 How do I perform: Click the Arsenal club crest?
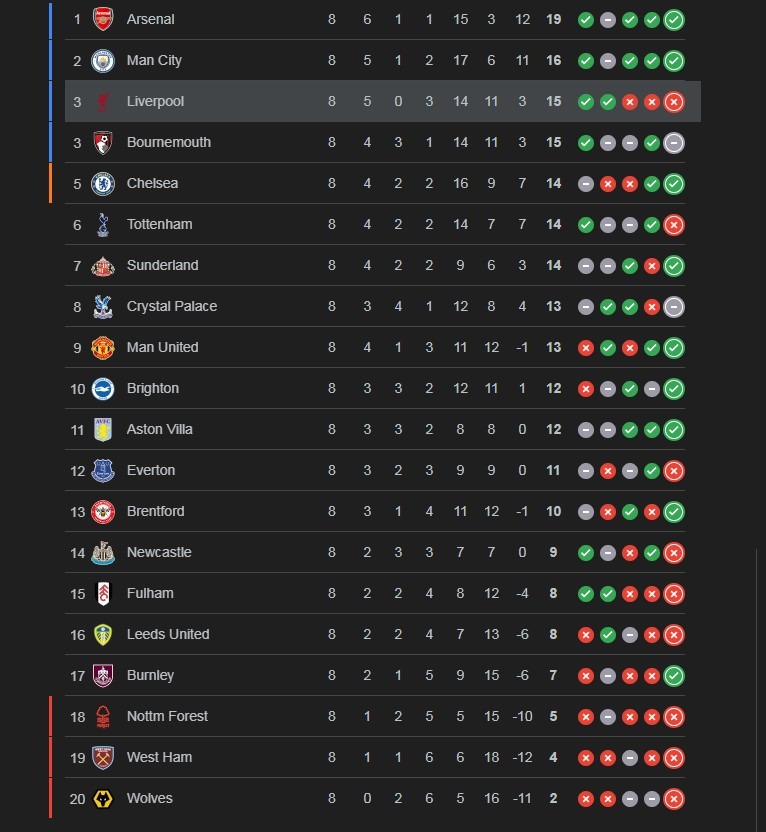(x=103, y=19)
